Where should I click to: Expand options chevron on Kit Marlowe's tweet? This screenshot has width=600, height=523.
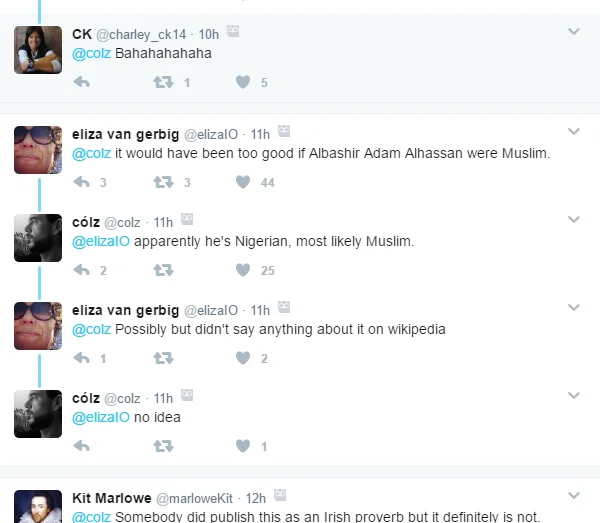coord(574,495)
